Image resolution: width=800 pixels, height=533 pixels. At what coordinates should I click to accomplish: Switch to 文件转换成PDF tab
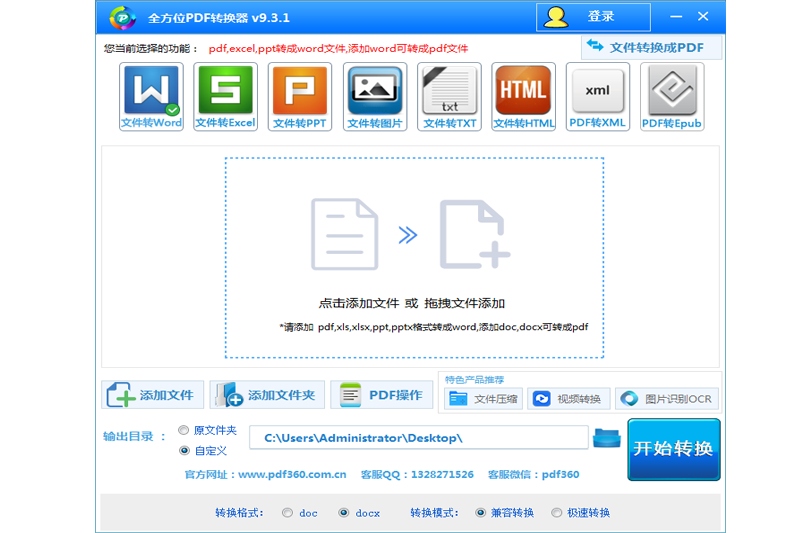(x=651, y=47)
